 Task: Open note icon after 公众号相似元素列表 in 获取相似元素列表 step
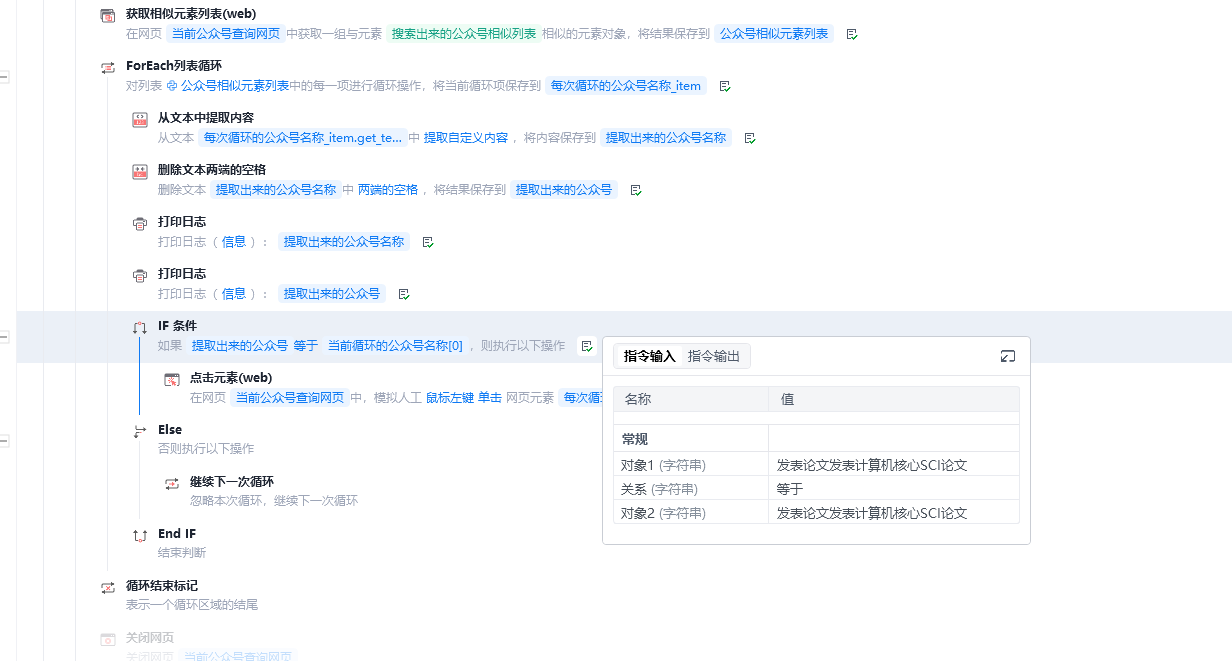(x=852, y=34)
